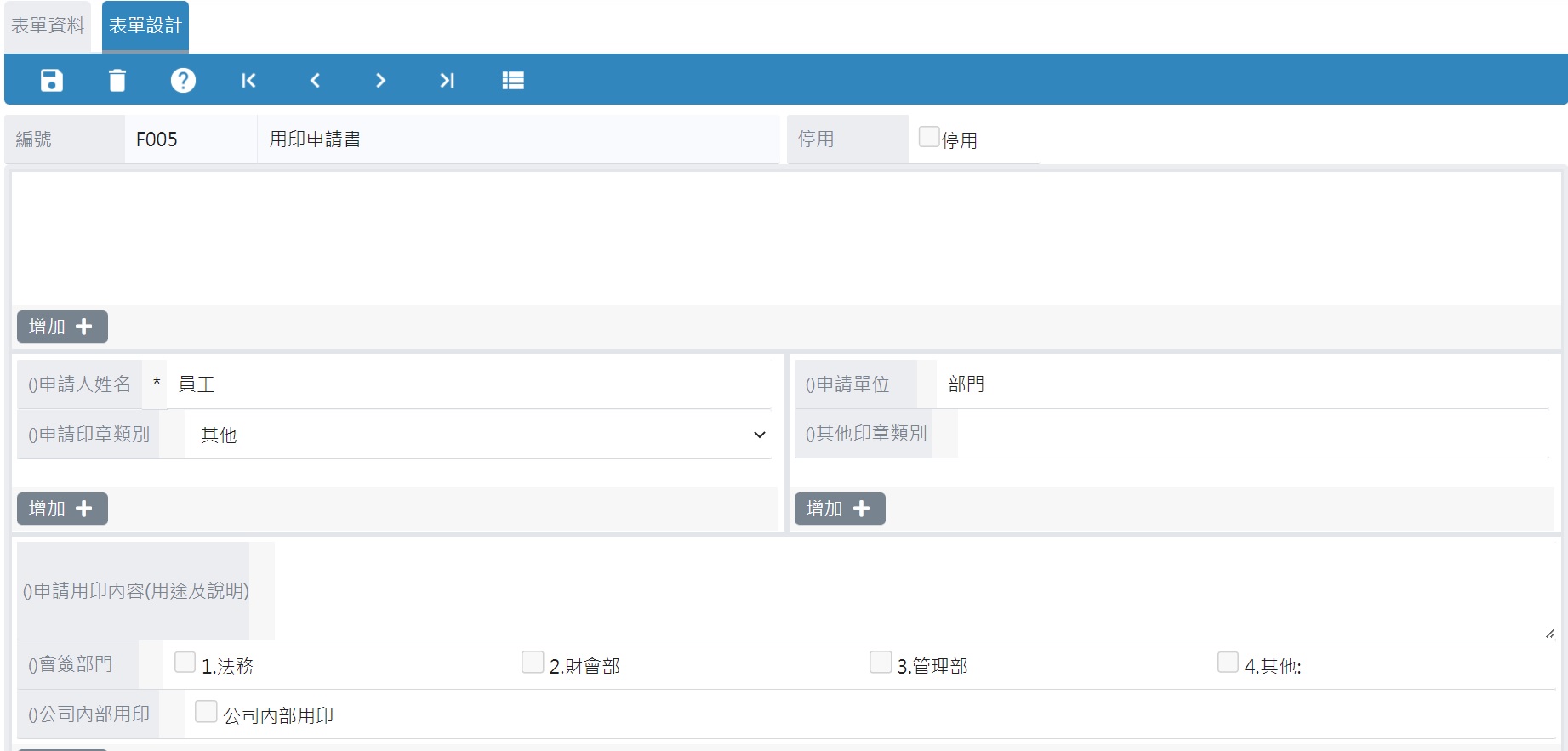The height and width of the screenshot is (751, 1568).
Task: Click 增加 button under 其他印章類別
Action: coord(840,509)
